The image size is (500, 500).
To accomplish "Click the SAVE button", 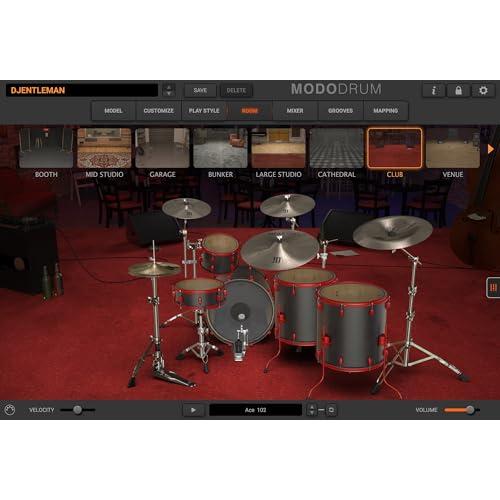I will (x=200, y=90).
